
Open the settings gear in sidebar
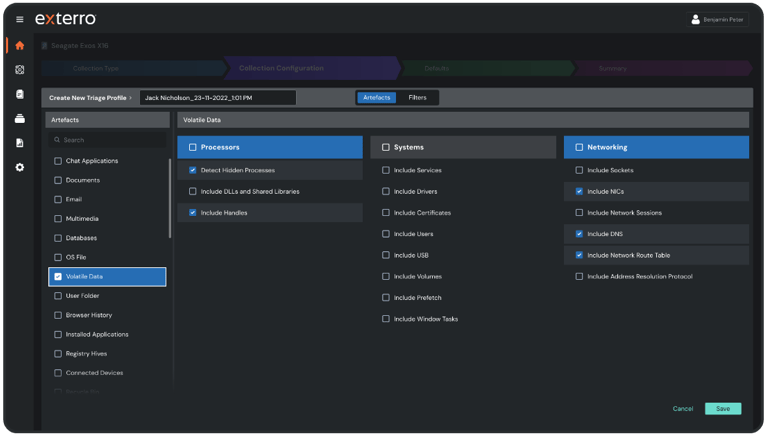(x=19, y=167)
